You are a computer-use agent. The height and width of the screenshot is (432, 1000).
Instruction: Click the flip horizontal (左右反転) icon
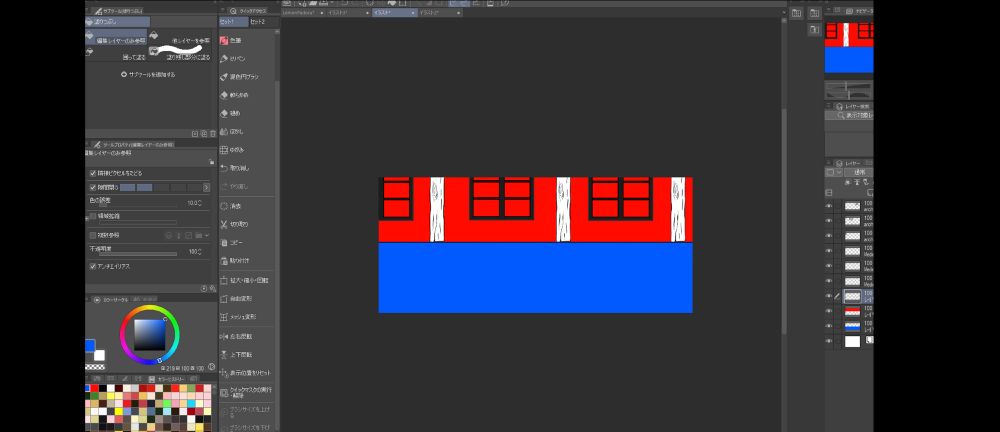click(x=224, y=336)
